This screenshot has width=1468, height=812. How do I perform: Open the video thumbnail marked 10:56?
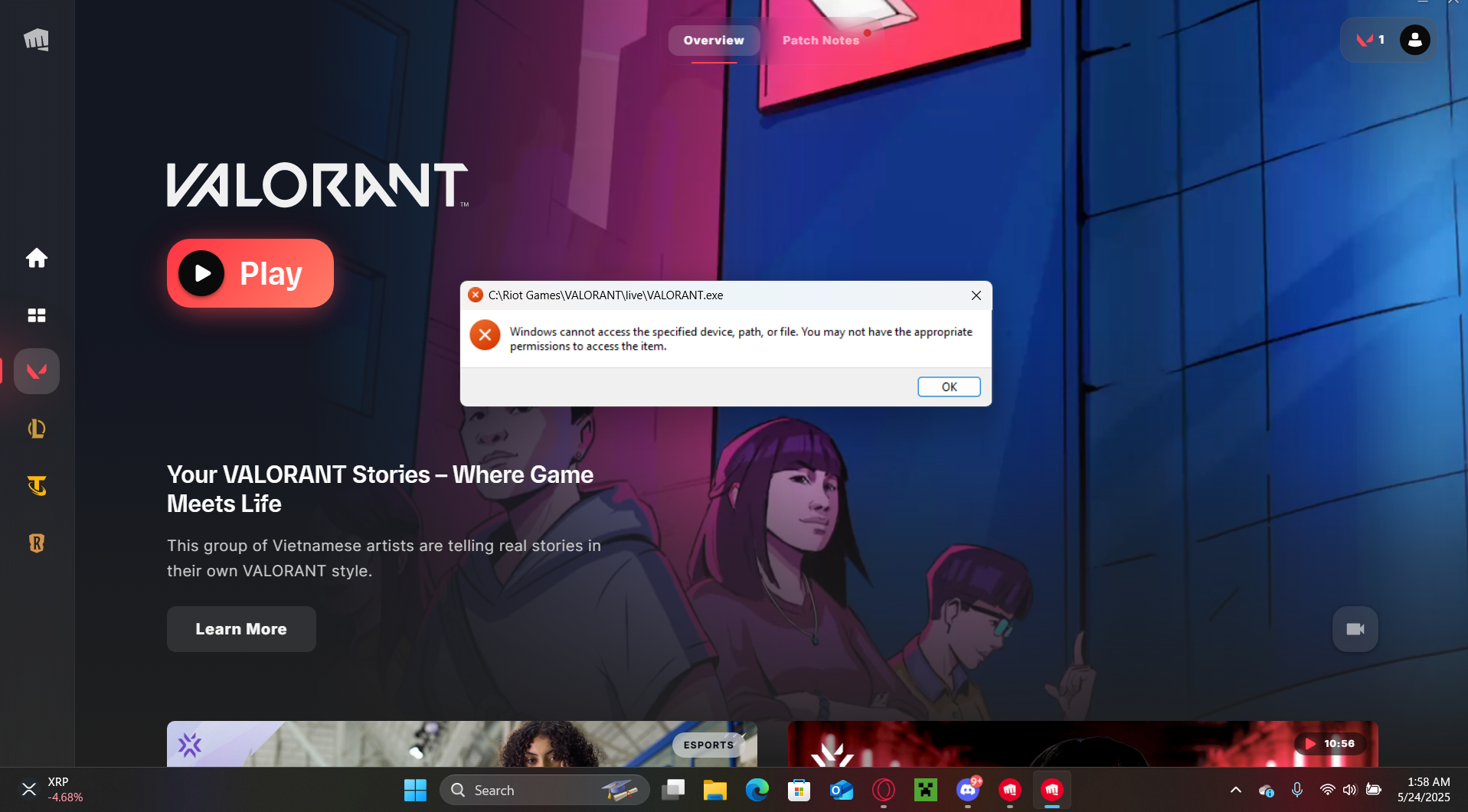[x=1083, y=744]
